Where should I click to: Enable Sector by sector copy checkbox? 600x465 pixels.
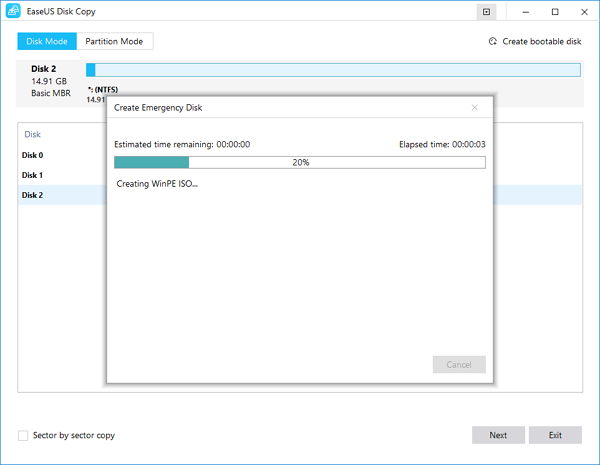pyautogui.click(x=23, y=436)
